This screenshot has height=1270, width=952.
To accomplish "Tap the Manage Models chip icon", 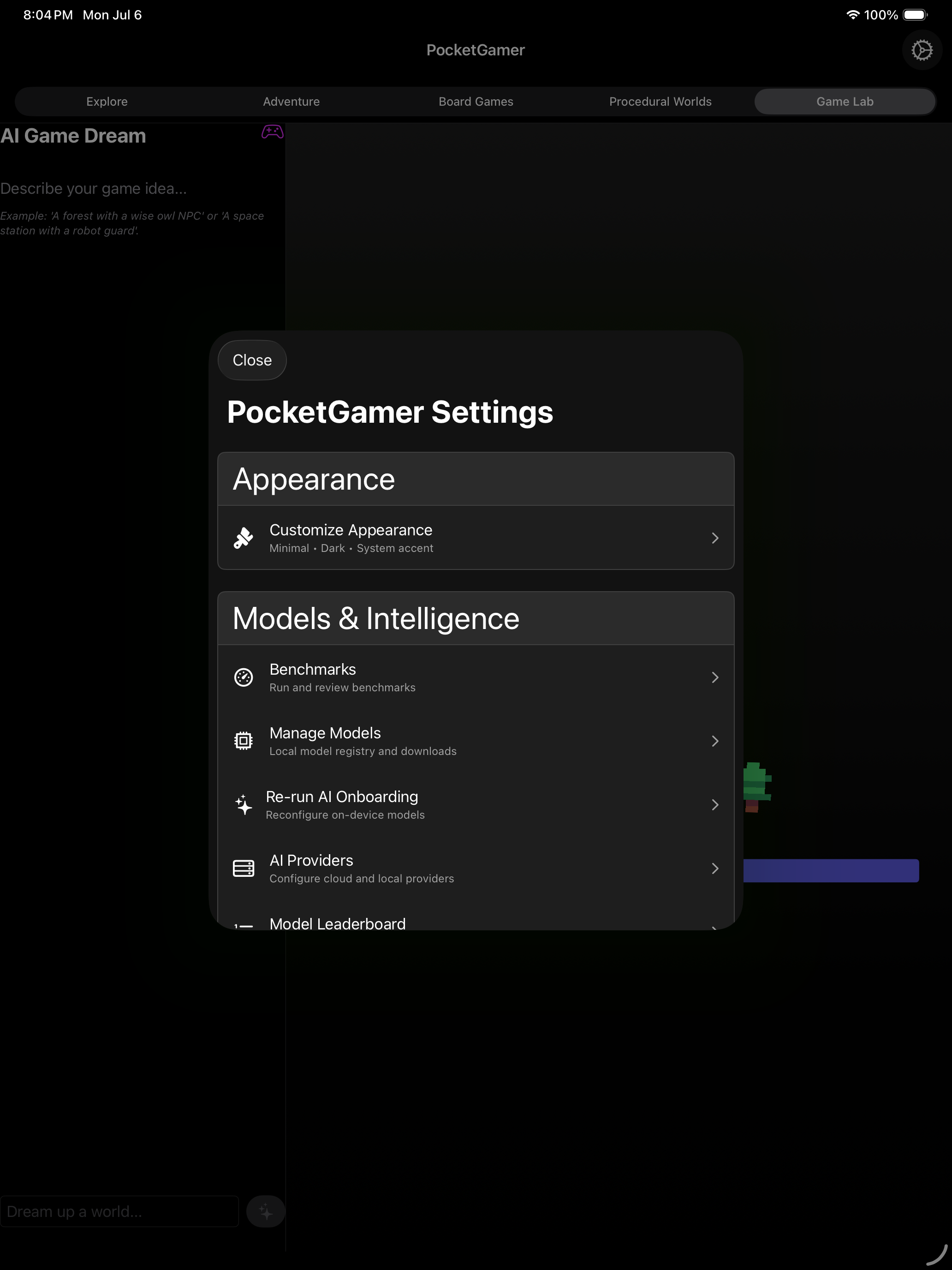I will click(x=244, y=741).
